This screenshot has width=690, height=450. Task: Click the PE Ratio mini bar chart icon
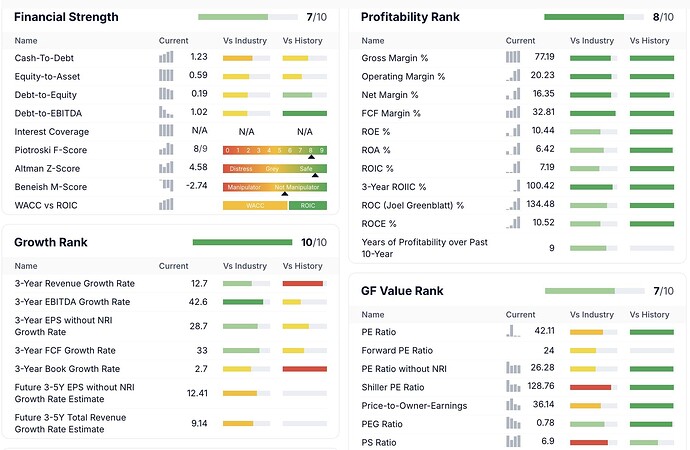tap(513, 331)
